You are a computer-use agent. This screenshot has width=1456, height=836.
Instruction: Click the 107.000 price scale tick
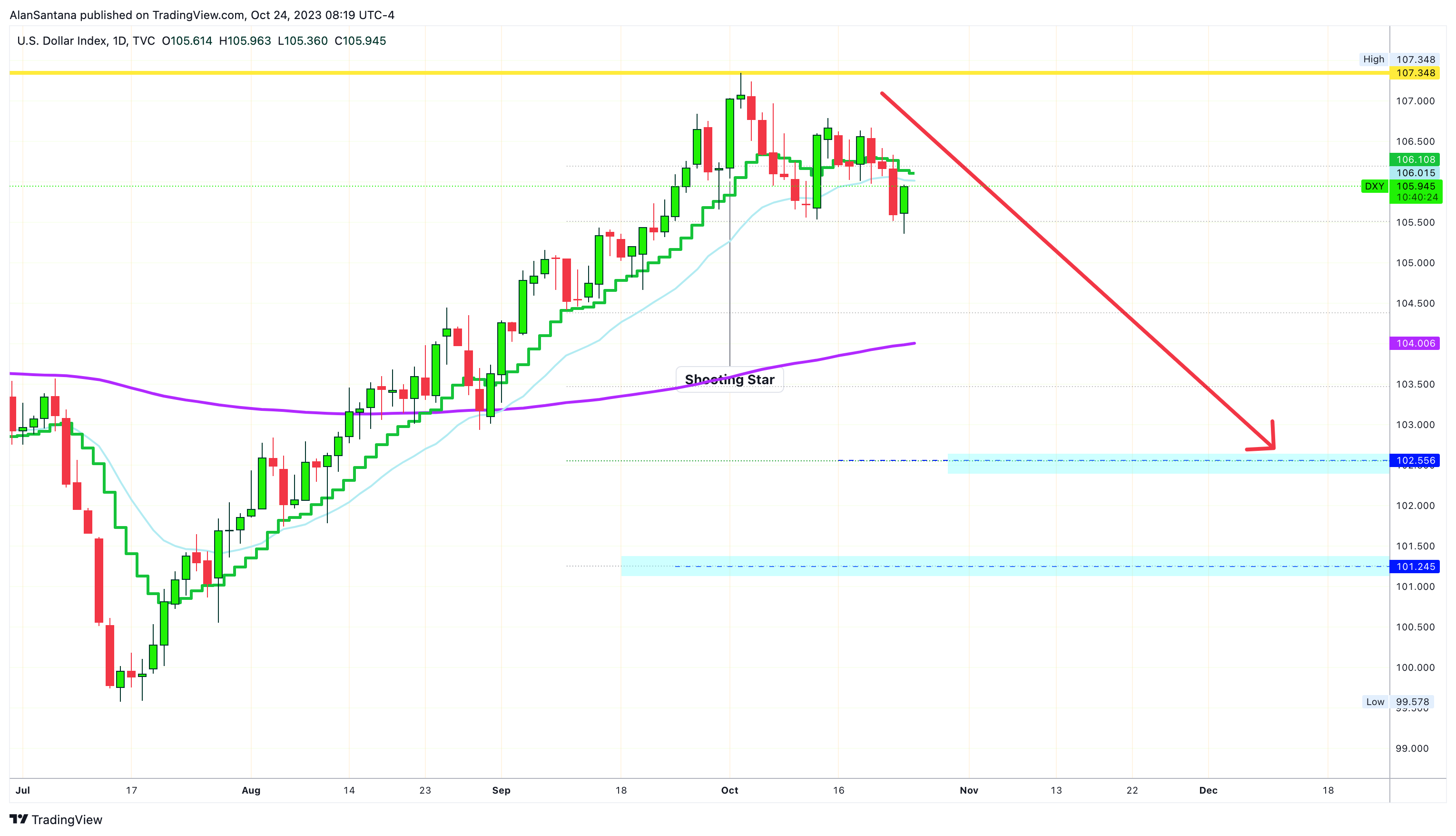click(1415, 101)
